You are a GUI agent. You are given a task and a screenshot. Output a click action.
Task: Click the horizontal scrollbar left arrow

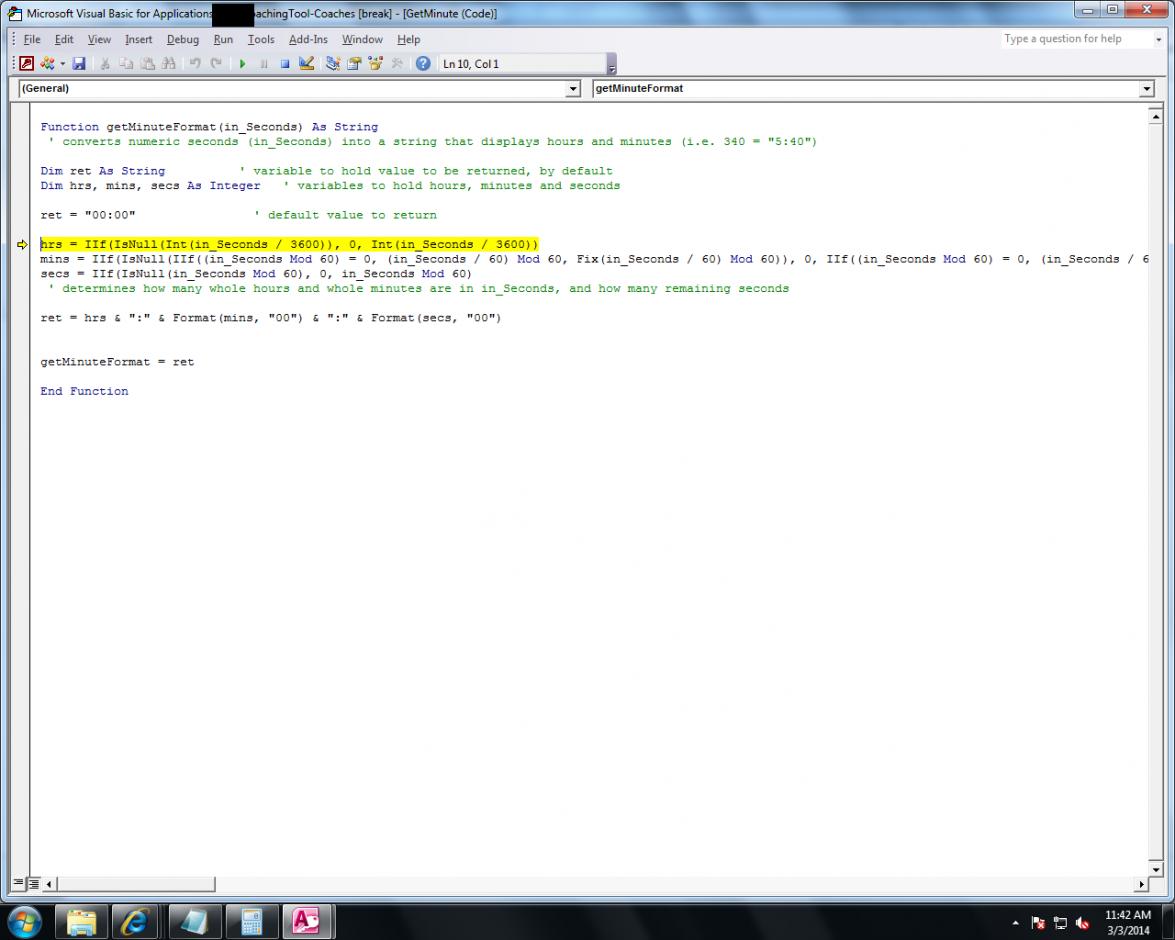tap(49, 885)
